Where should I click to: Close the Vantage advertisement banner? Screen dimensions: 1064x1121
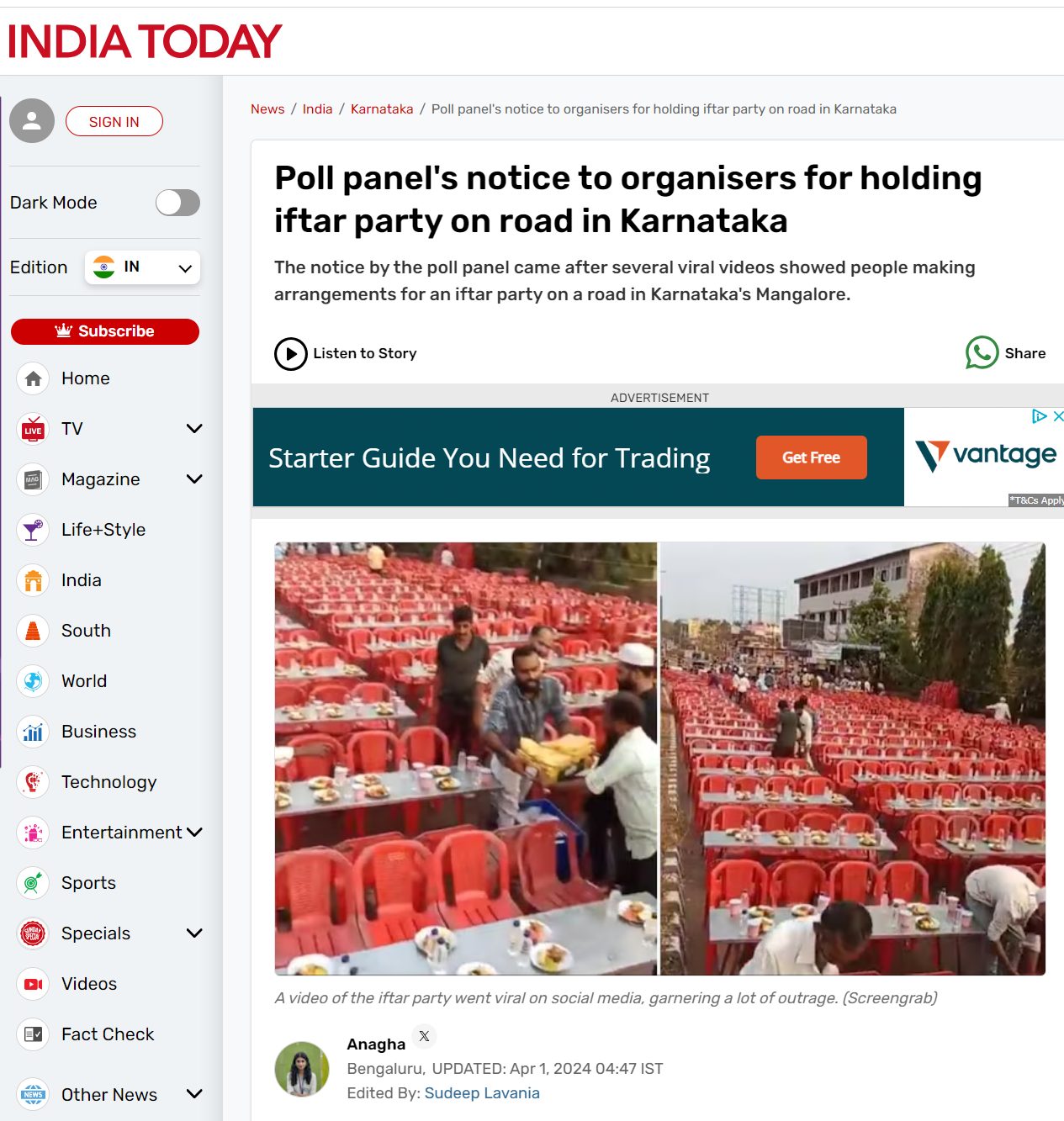point(1058,416)
